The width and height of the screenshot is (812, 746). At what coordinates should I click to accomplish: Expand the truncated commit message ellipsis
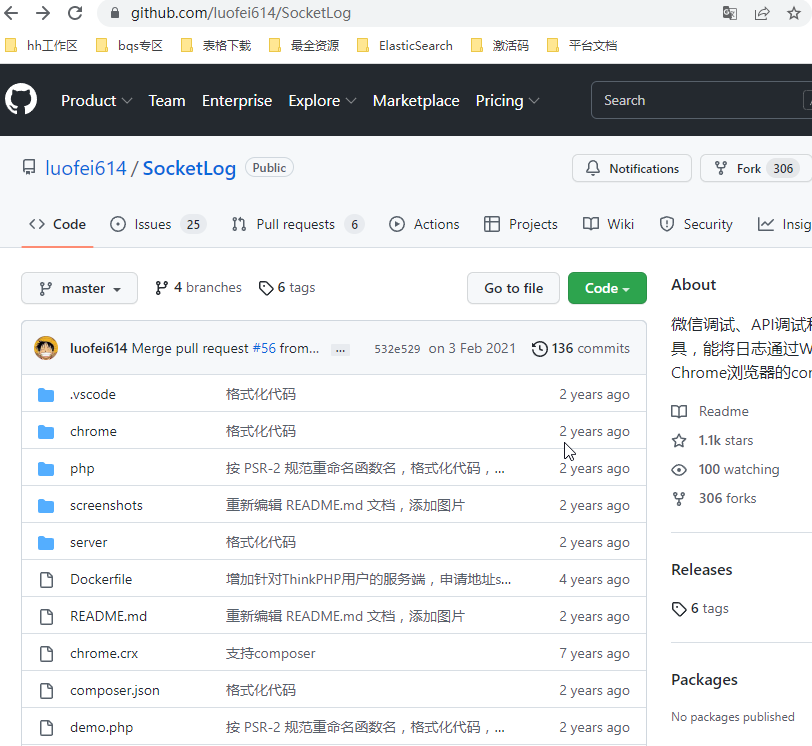pos(340,349)
